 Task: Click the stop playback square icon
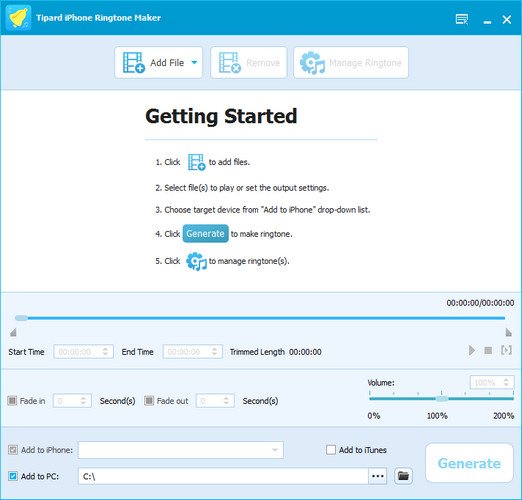pos(488,350)
